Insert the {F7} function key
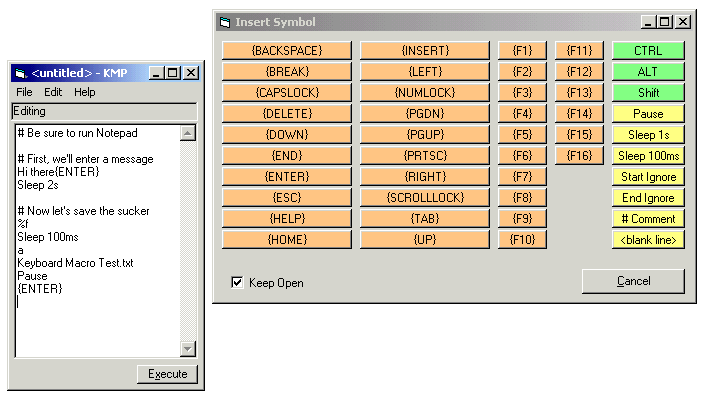 pos(522,177)
